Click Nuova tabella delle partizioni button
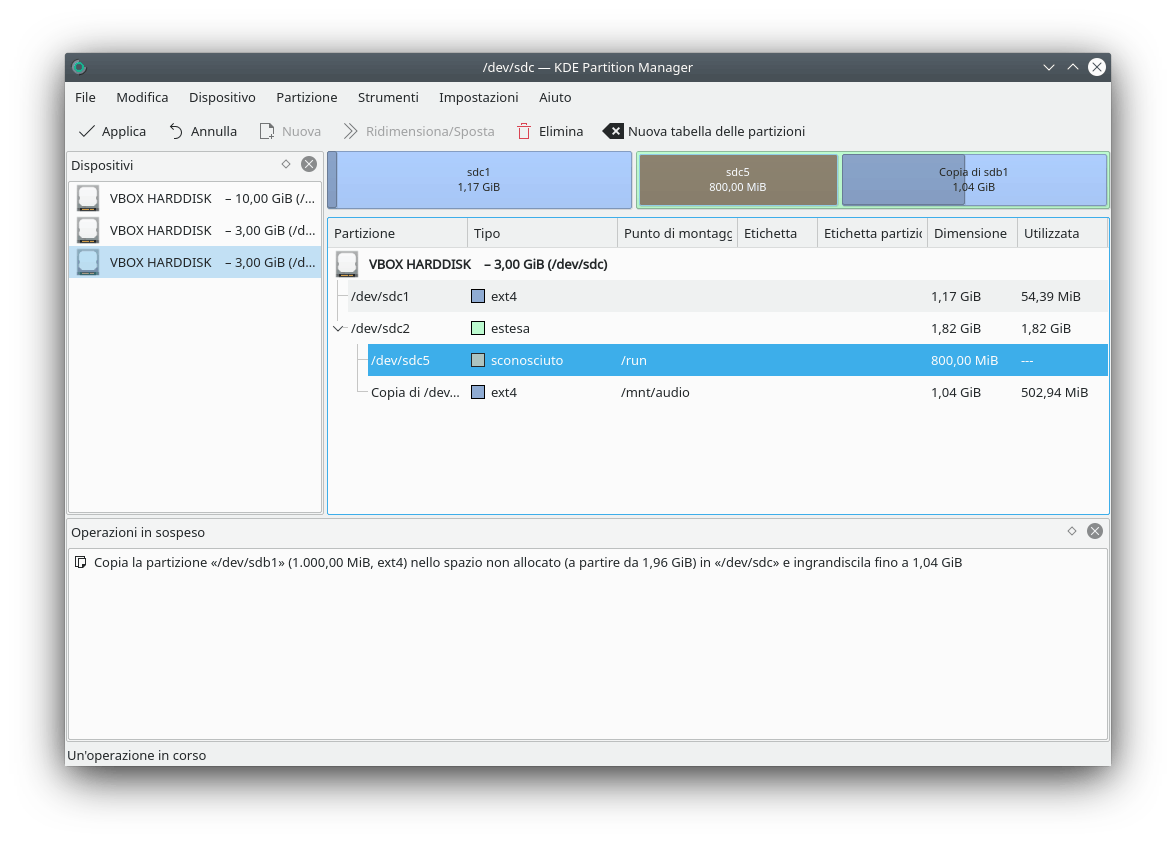Image resolution: width=1176 pixels, height=843 pixels. tap(704, 131)
